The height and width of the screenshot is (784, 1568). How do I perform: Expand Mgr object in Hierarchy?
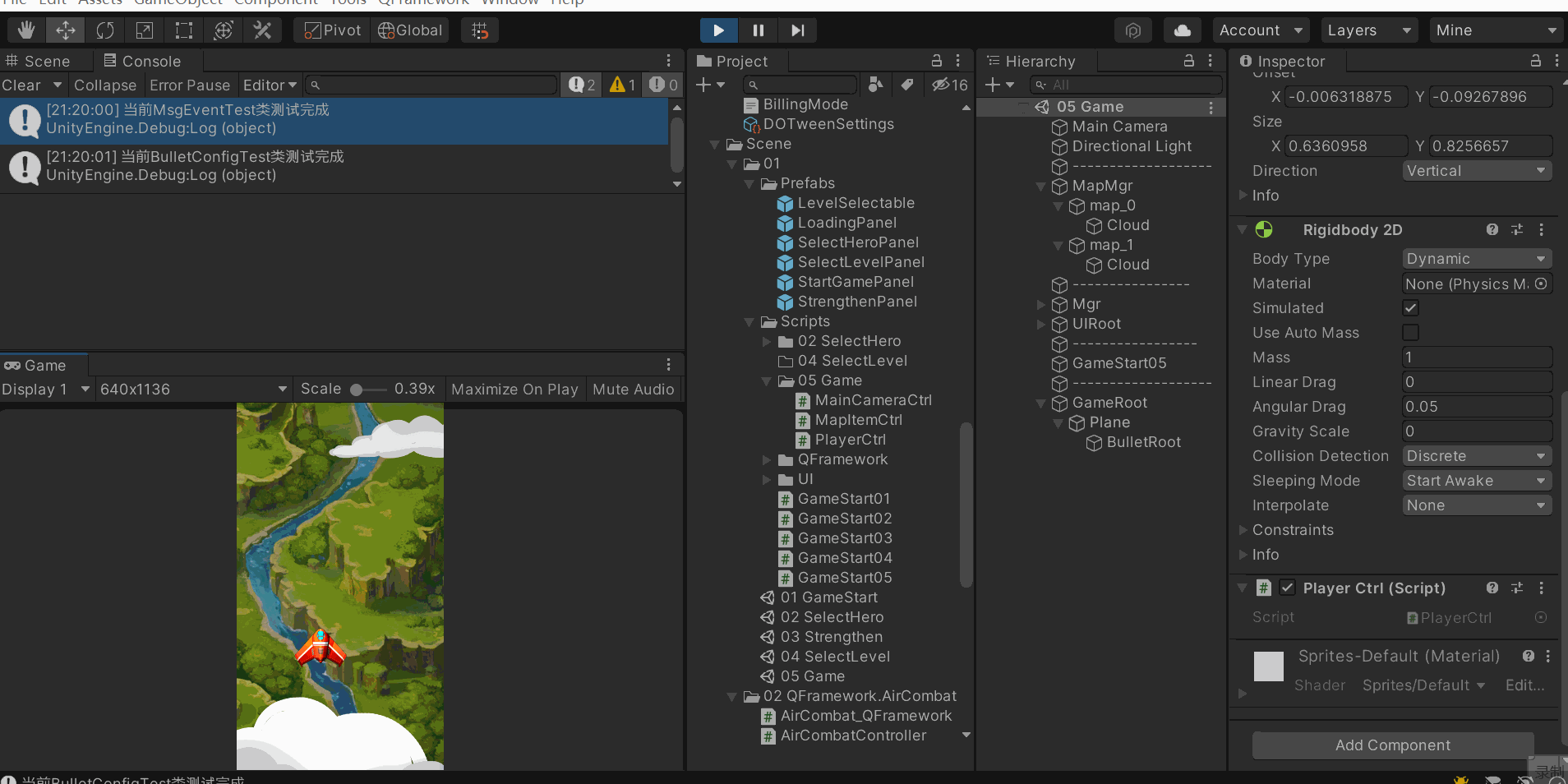(1041, 305)
